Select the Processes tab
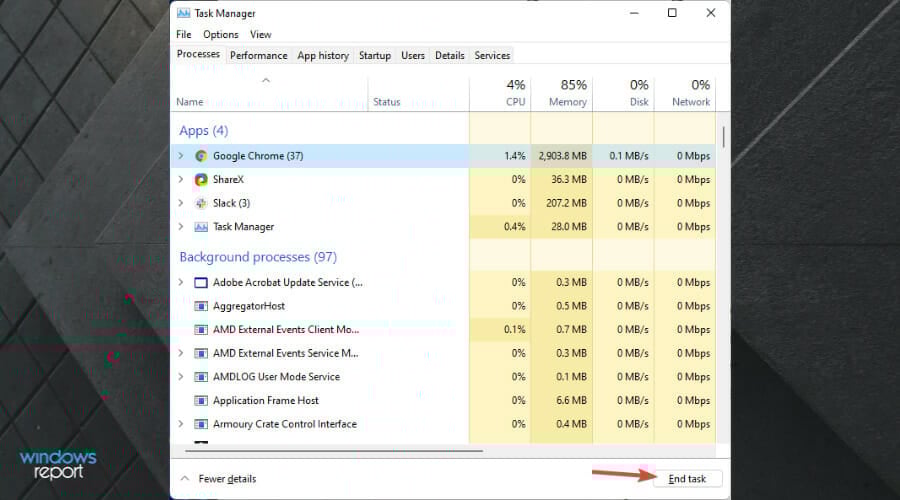This screenshot has height=500, width=900. tap(198, 54)
